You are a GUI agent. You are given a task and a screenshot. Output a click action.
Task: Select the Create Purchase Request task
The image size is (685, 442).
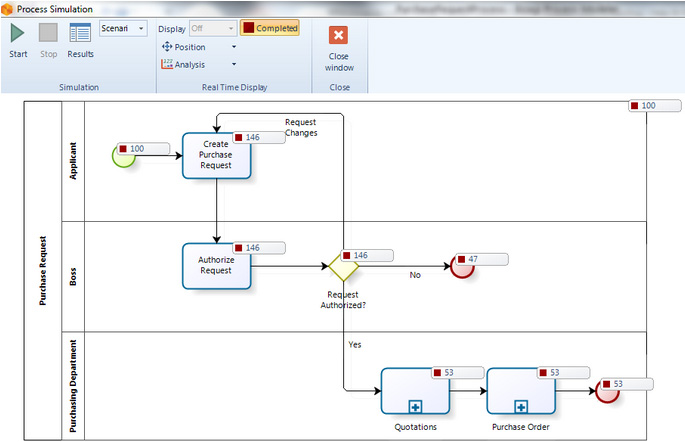[x=216, y=155]
